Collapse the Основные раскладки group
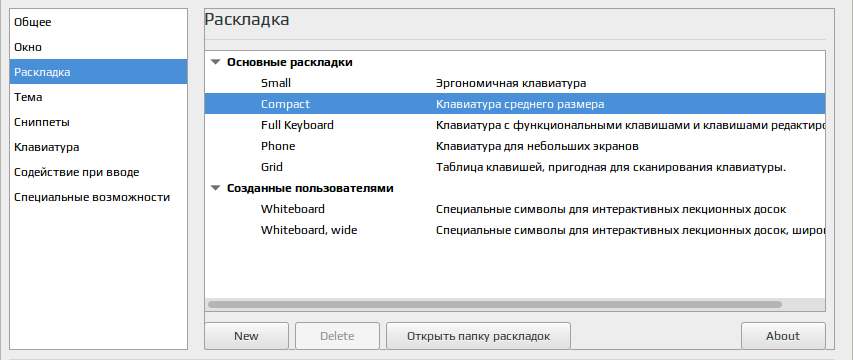 pyautogui.click(x=216, y=63)
